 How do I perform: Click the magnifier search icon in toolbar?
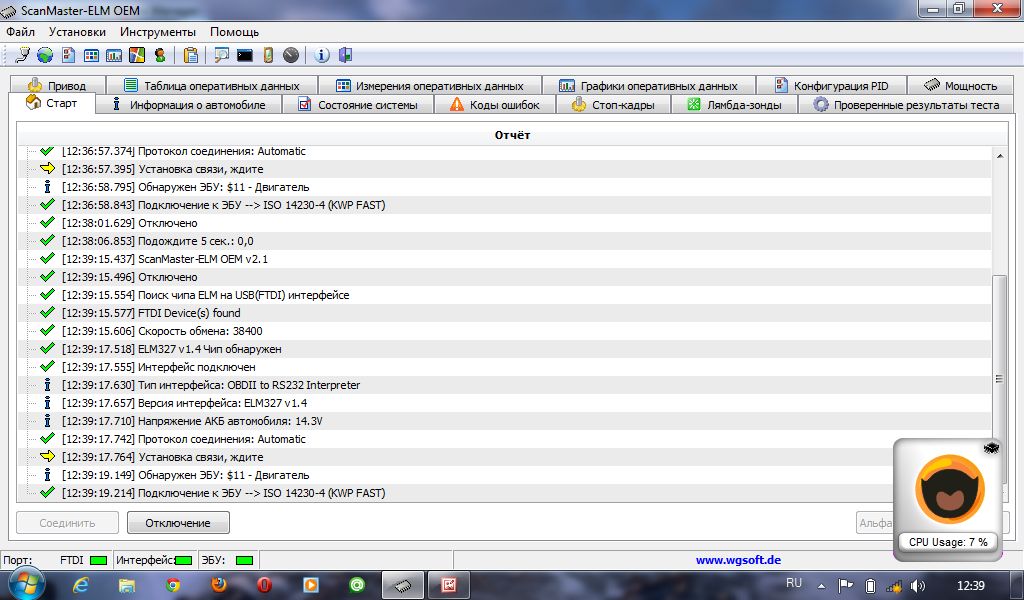(221, 55)
